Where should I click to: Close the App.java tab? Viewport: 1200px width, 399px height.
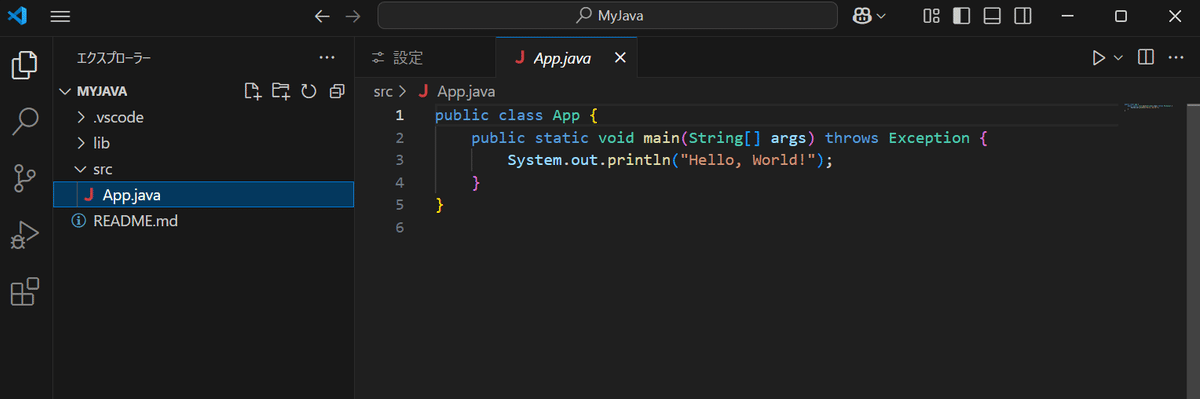[x=620, y=58]
